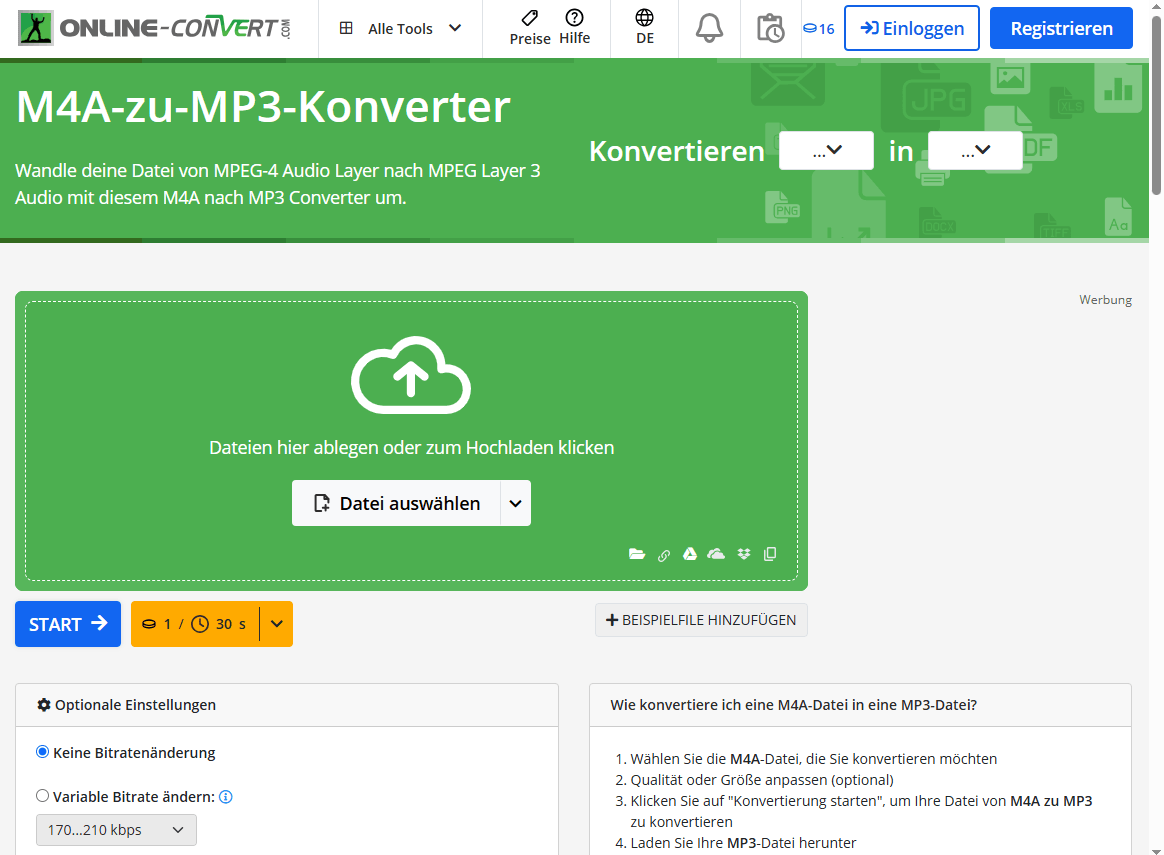Click the Google Drive upload icon
1164x855 pixels.
tap(690, 554)
